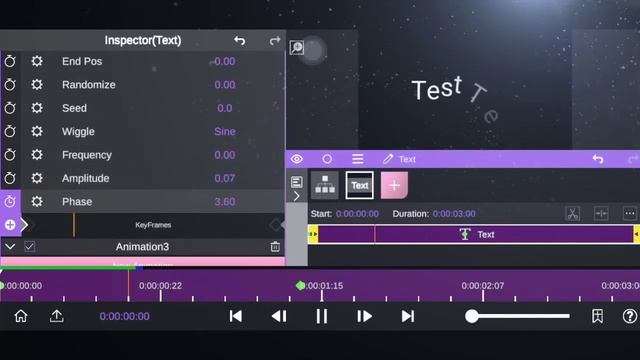Click the timeline ruler at 0:00:02:07

coord(483,286)
